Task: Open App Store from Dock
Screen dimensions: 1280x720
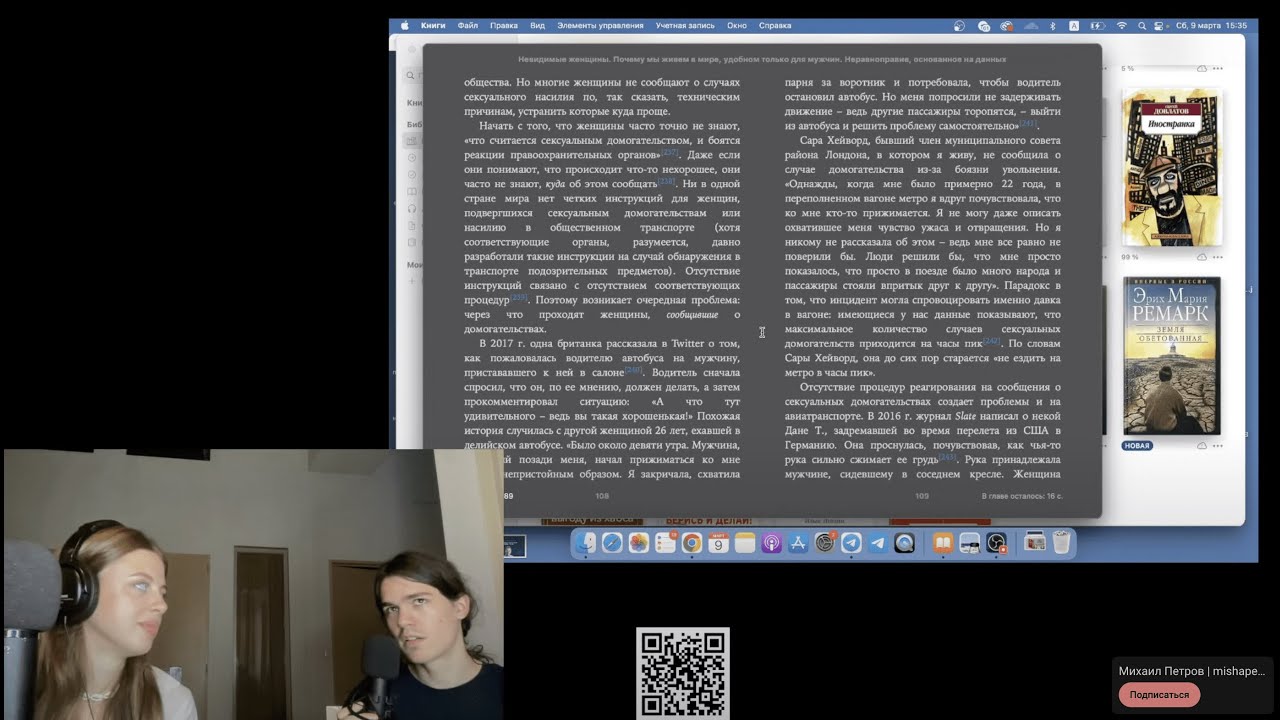Action: click(x=798, y=543)
